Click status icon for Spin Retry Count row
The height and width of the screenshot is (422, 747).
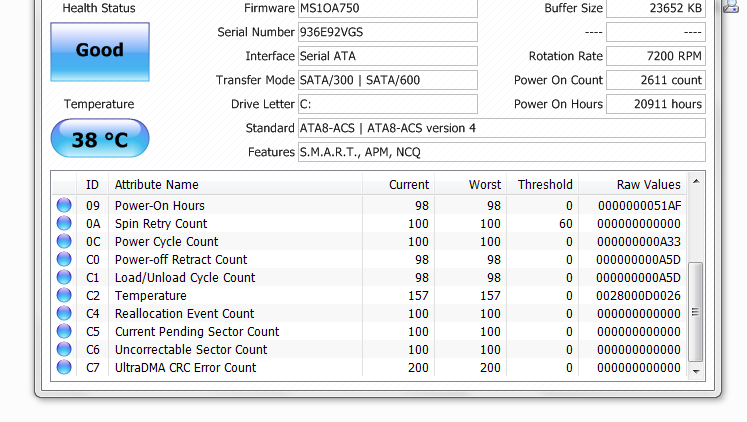tap(64, 223)
